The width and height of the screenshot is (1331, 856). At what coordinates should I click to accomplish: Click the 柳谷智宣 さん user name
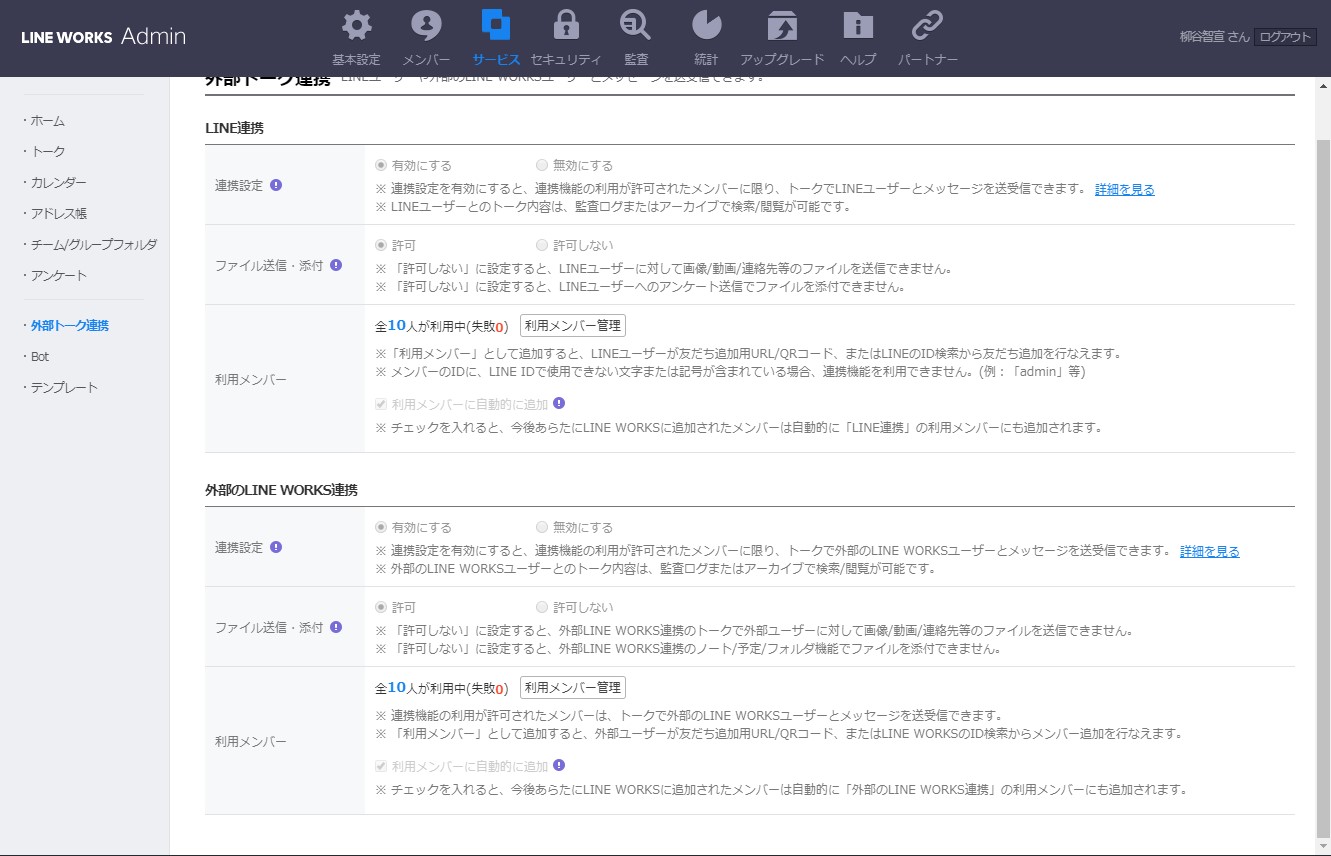click(x=1214, y=37)
